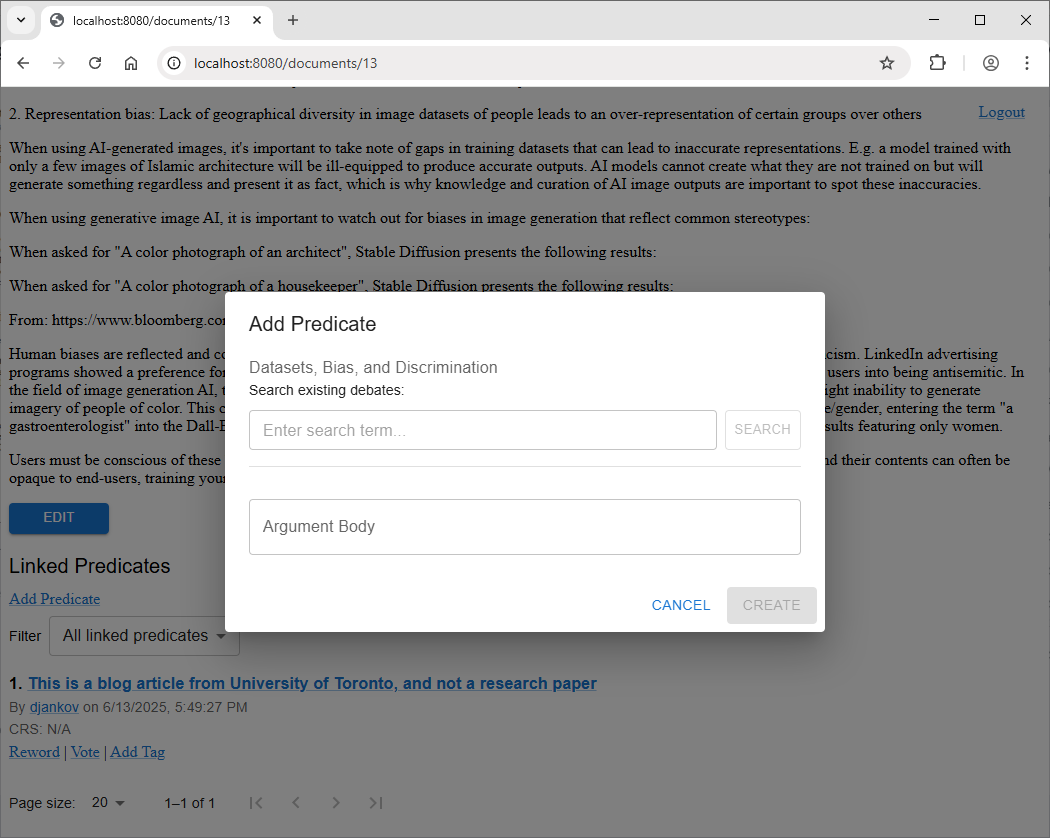1050x838 pixels.
Task: Click the "Linked Predicates" heading
Action: tap(90, 566)
